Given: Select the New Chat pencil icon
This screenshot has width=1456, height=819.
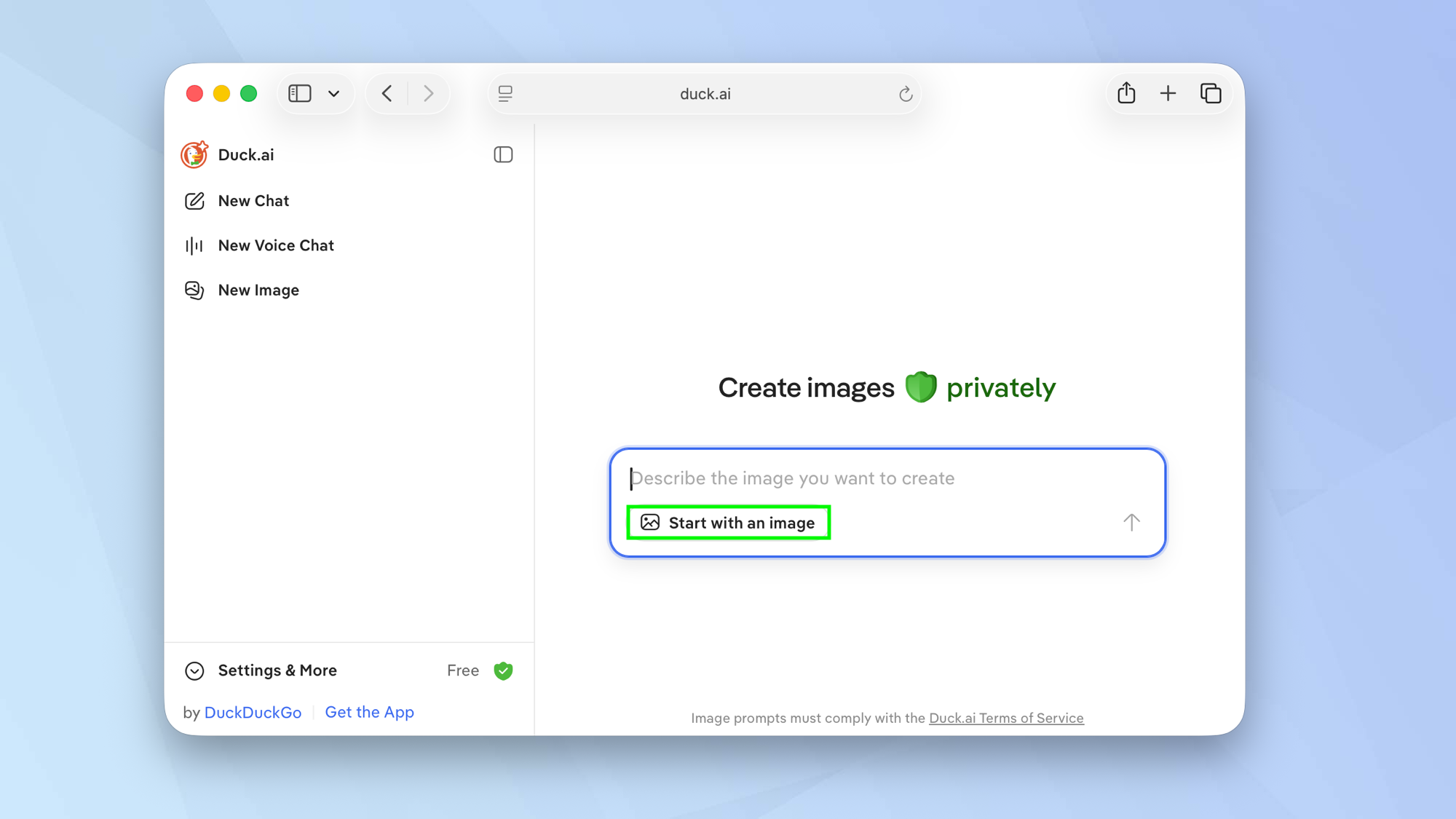Looking at the screenshot, I should [x=194, y=201].
